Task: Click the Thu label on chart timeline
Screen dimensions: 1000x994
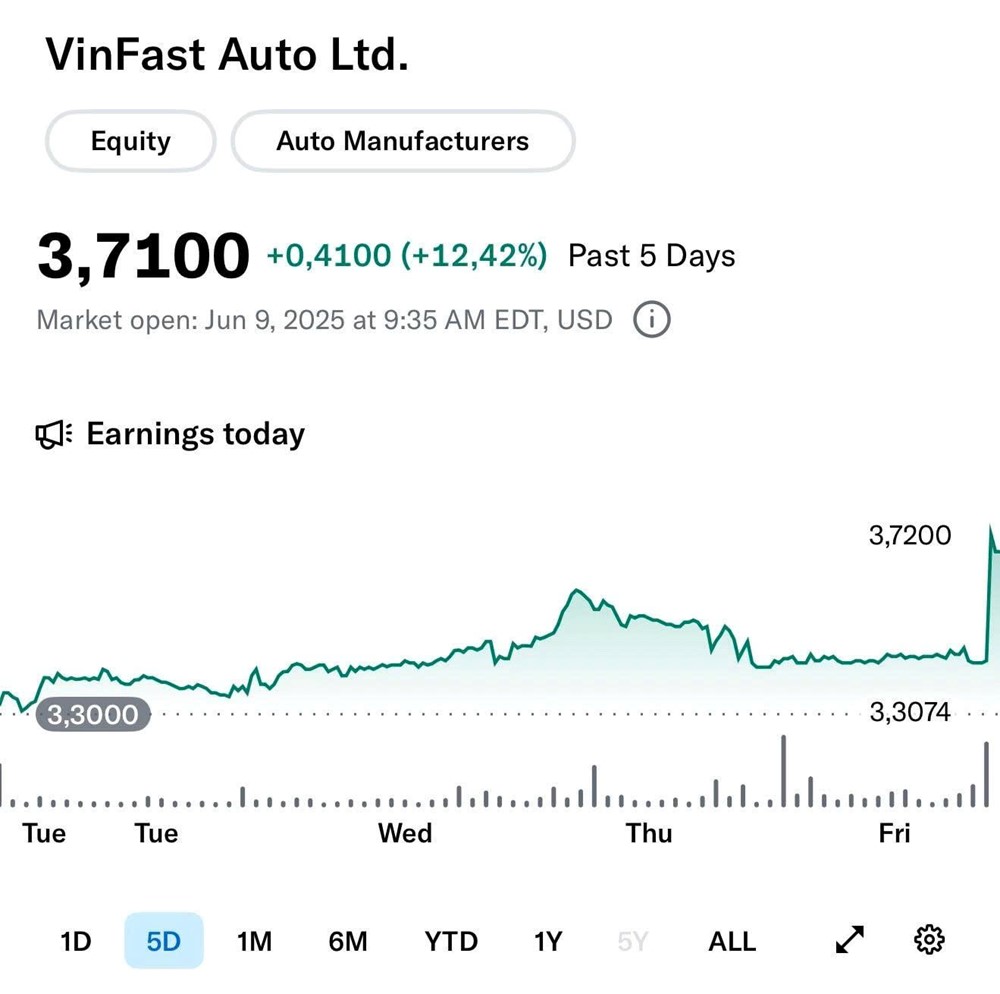Action: (x=649, y=833)
